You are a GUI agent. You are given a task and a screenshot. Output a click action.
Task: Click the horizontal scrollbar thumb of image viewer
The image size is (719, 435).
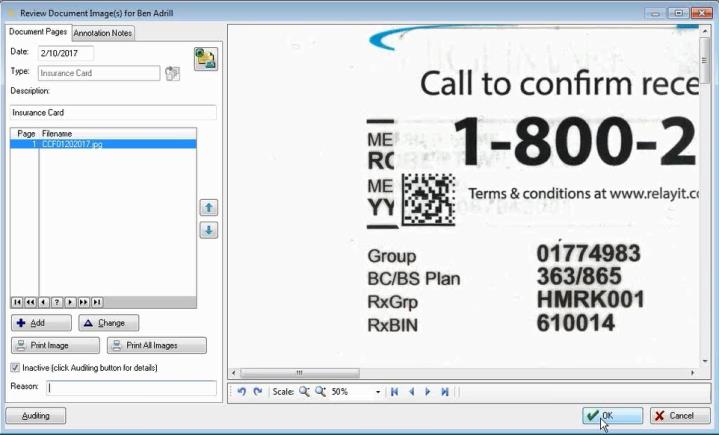299,373
